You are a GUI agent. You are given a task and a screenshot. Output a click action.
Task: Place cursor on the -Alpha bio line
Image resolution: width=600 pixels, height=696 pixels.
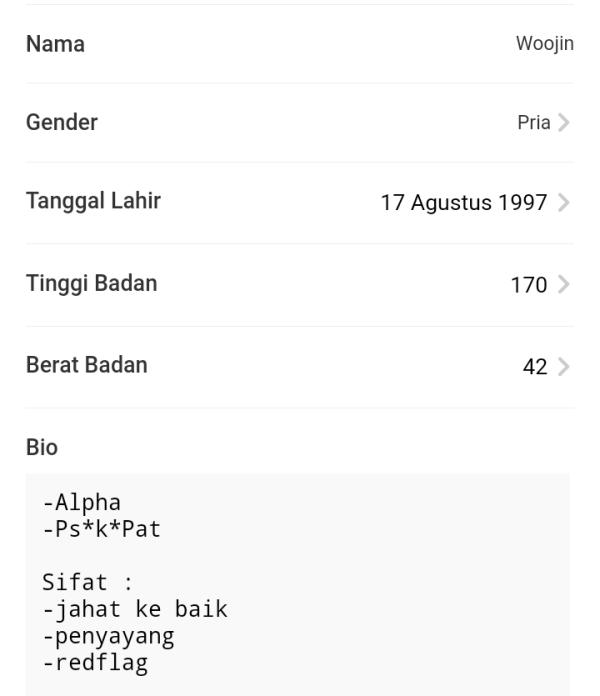point(82,503)
